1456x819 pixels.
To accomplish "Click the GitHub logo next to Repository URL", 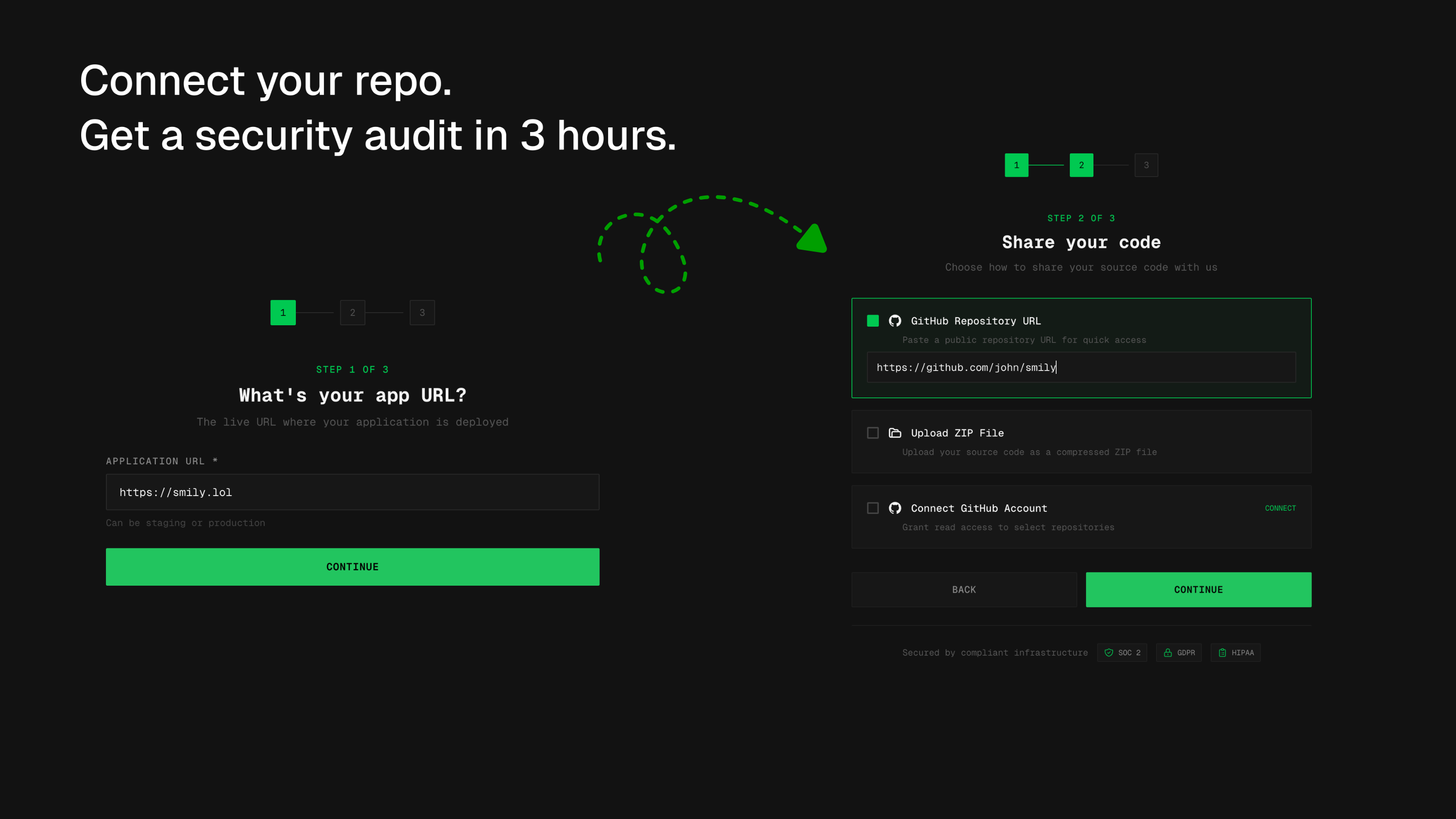I will click(895, 321).
